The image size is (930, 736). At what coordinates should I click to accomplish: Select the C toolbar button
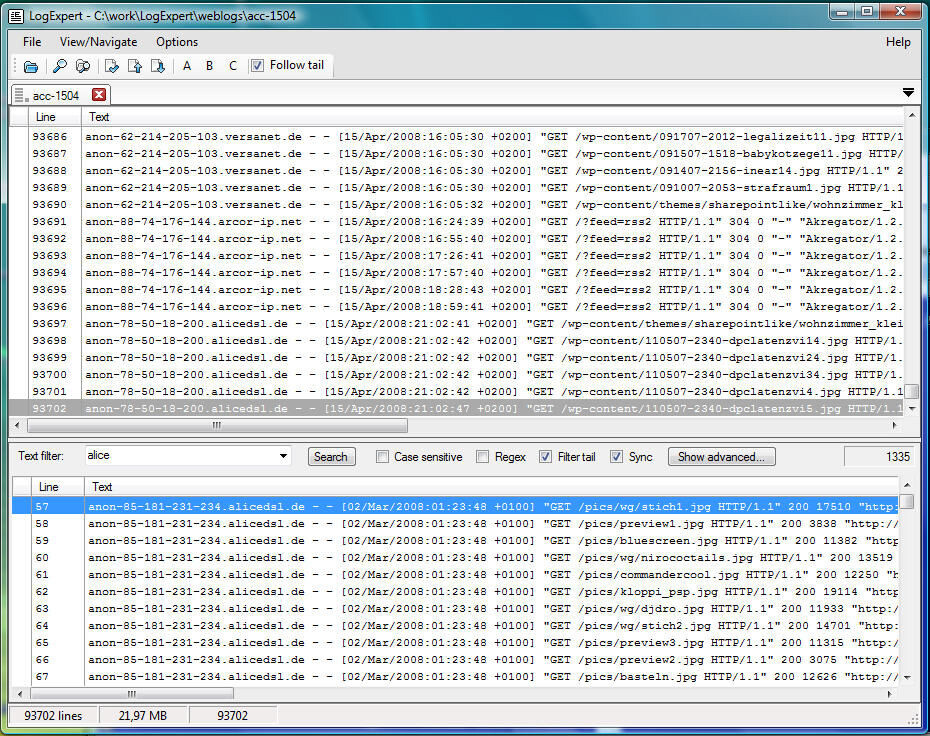click(232, 66)
